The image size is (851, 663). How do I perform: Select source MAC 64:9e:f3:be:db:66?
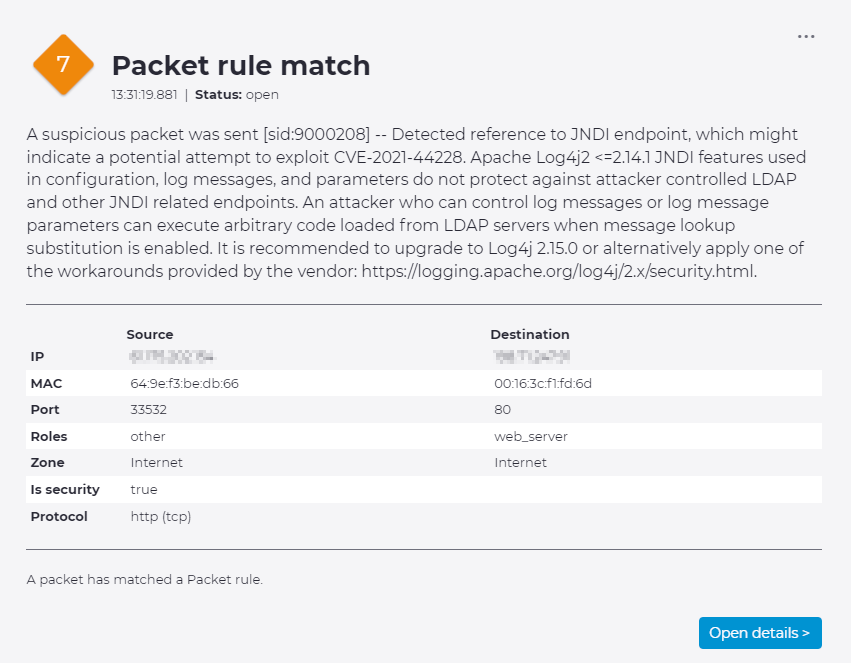tap(184, 383)
